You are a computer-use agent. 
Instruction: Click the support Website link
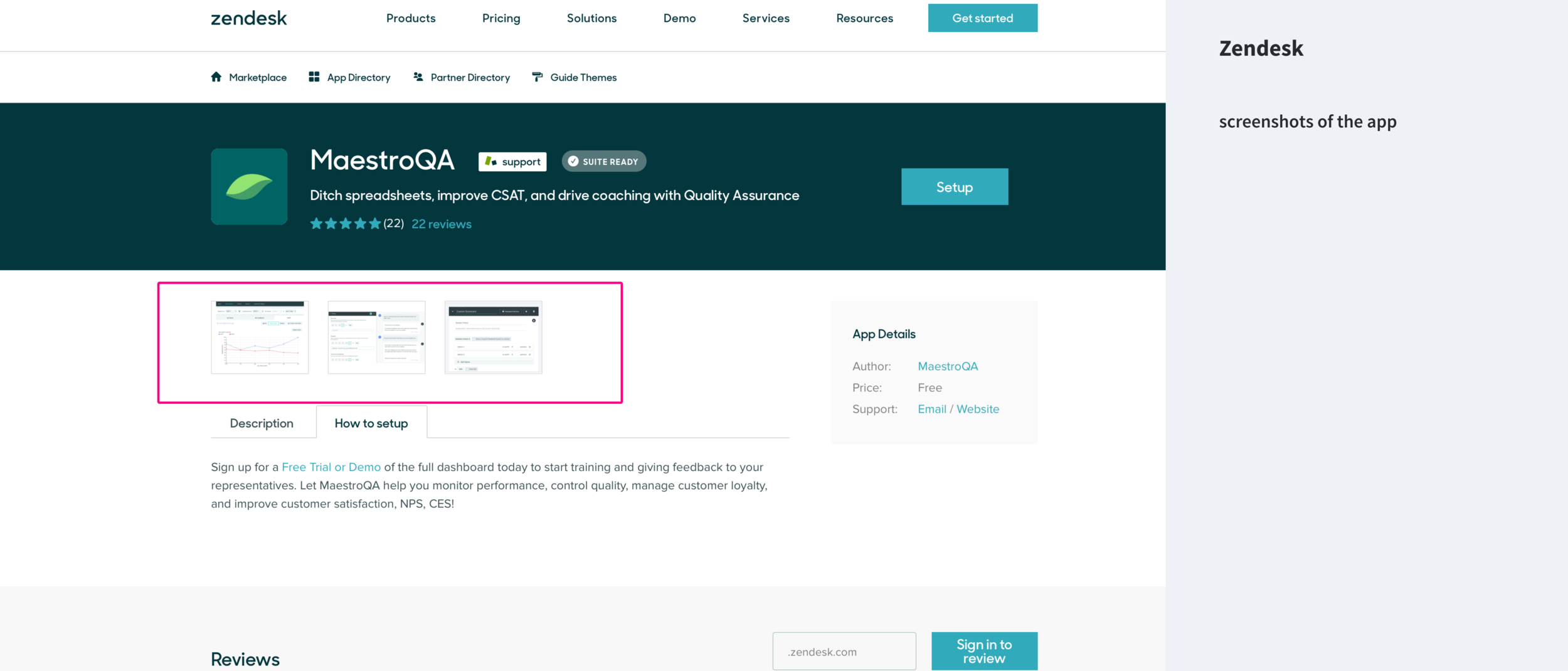coord(978,409)
